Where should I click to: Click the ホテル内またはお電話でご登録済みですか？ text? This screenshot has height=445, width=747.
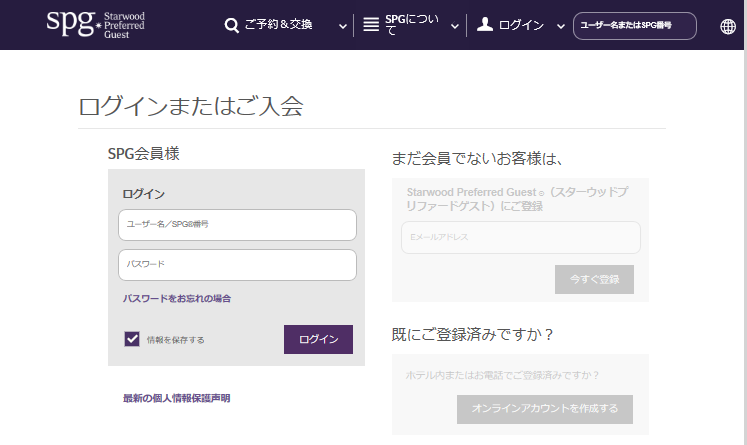click(503, 375)
